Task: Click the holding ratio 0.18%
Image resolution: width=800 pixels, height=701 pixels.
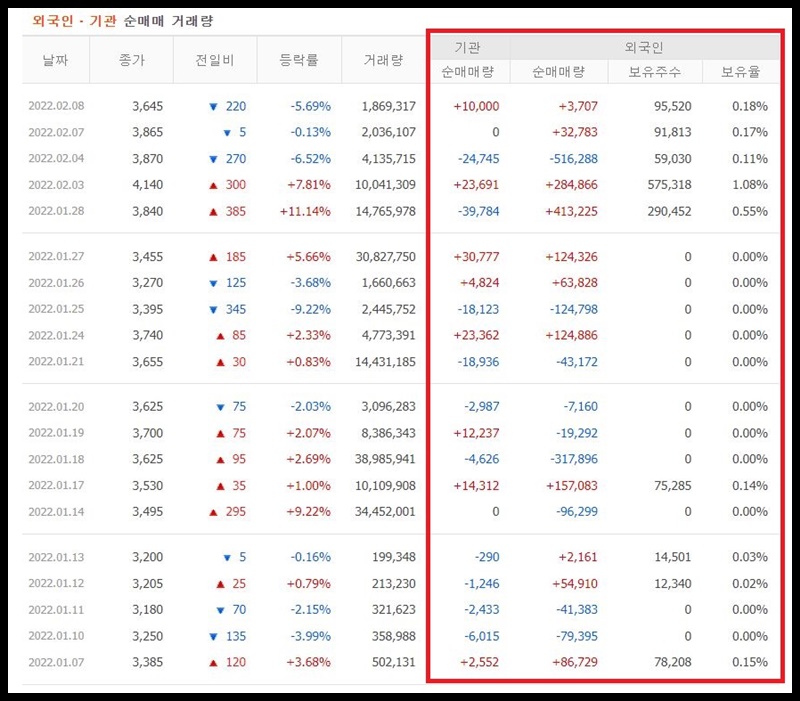Action: pyautogui.click(x=749, y=106)
